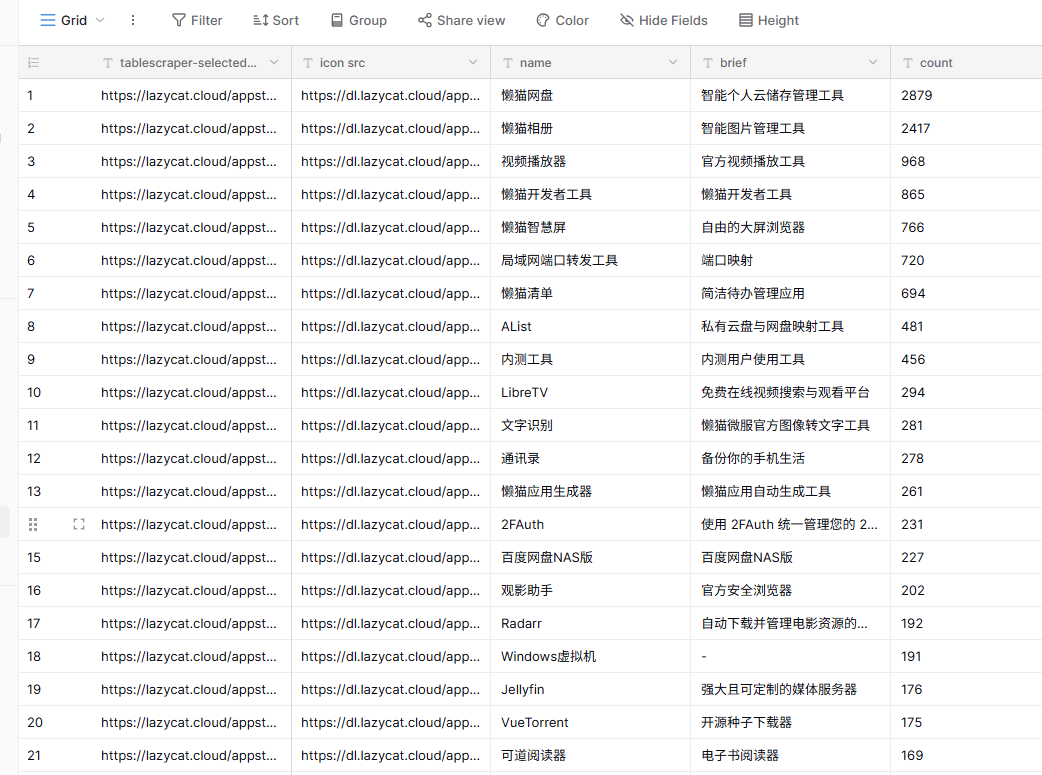Click the text type icon of name column
The height and width of the screenshot is (775, 1042).
[x=508, y=63]
